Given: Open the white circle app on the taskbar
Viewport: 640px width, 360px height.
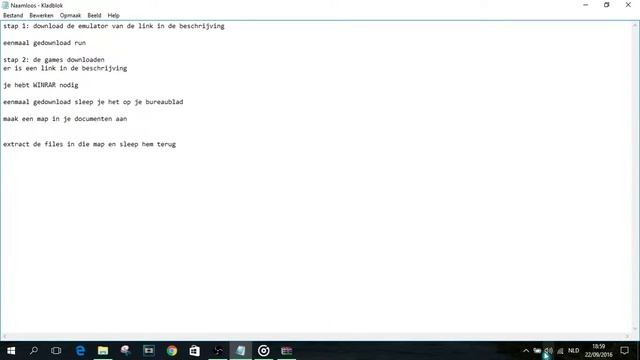Looking at the screenshot, I should coord(264,351).
